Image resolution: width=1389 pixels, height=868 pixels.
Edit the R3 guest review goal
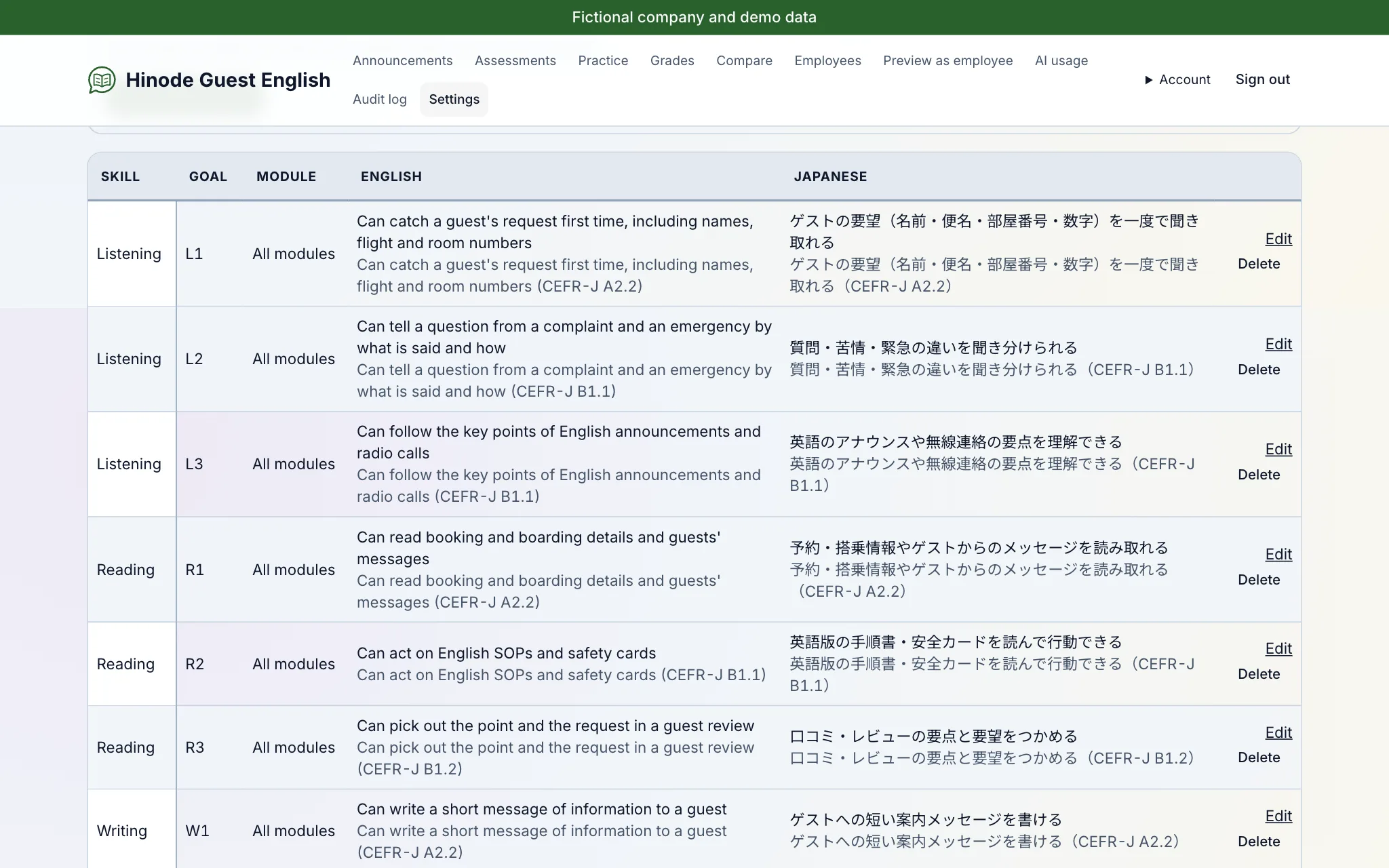pos(1278,732)
